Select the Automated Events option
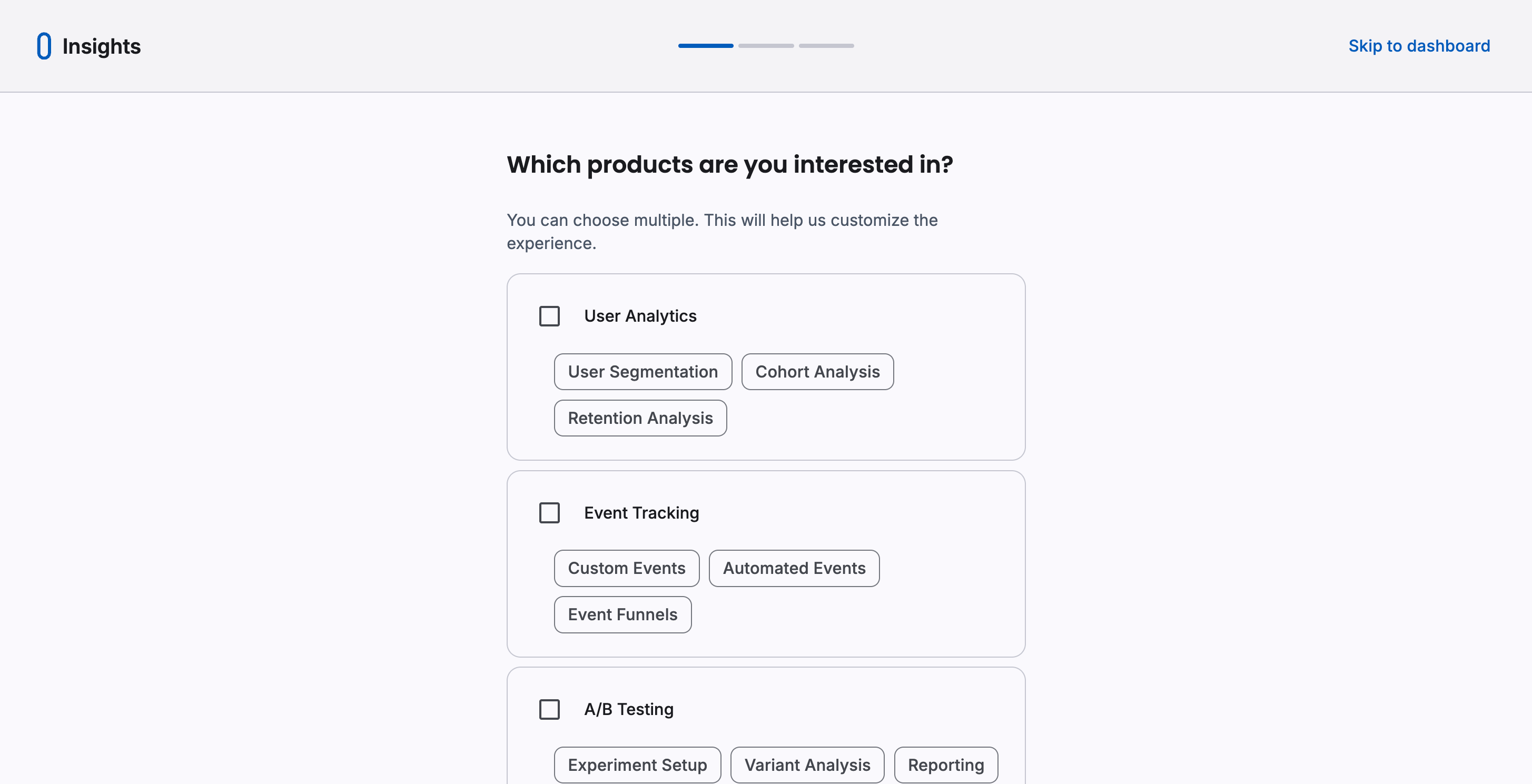Screen dimensions: 1532x784 pyautogui.click(x=794, y=568)
